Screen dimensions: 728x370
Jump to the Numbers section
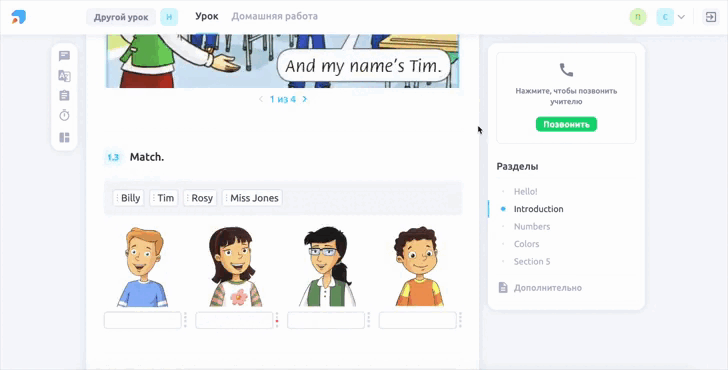tap(532, 227)
